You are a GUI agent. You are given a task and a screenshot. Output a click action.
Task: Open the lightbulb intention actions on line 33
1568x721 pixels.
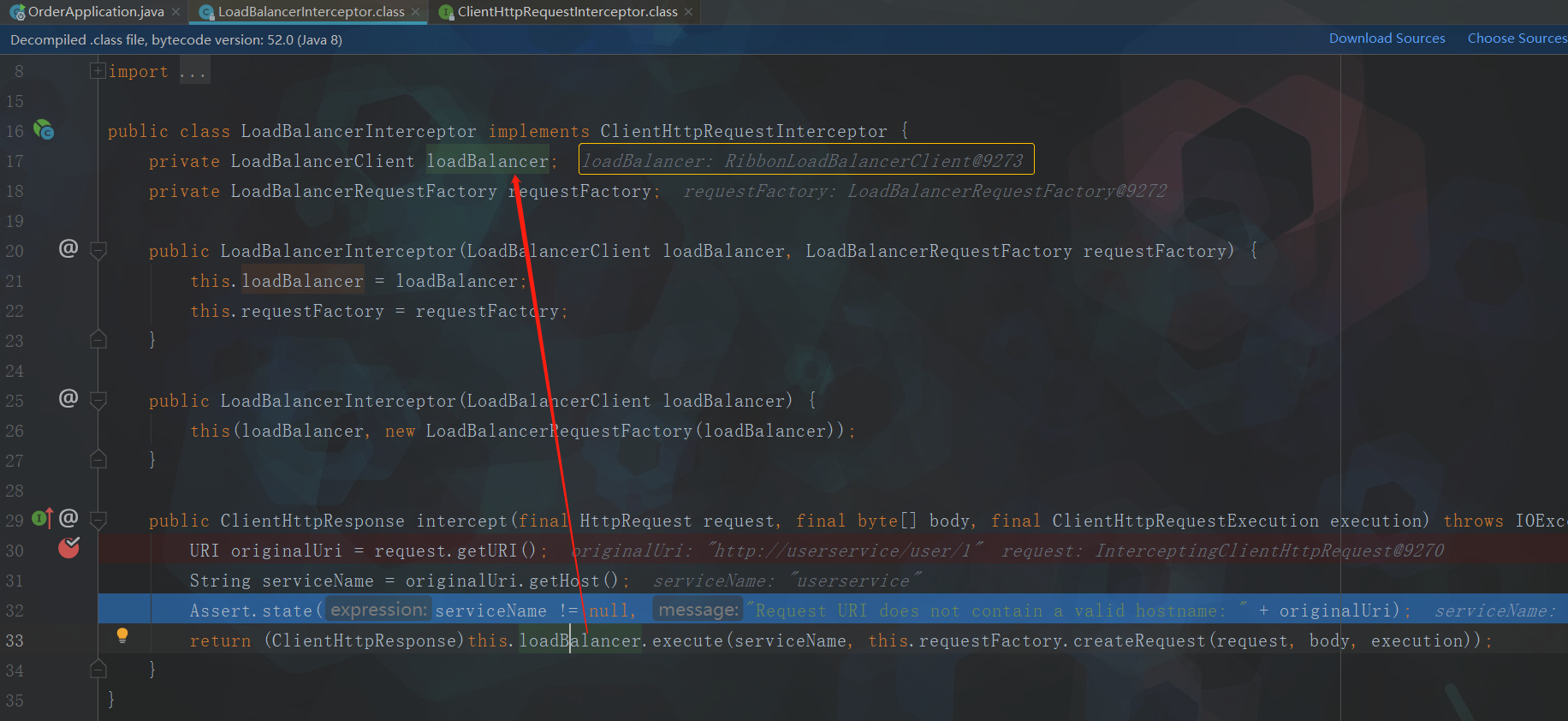(x=122, y=635)
